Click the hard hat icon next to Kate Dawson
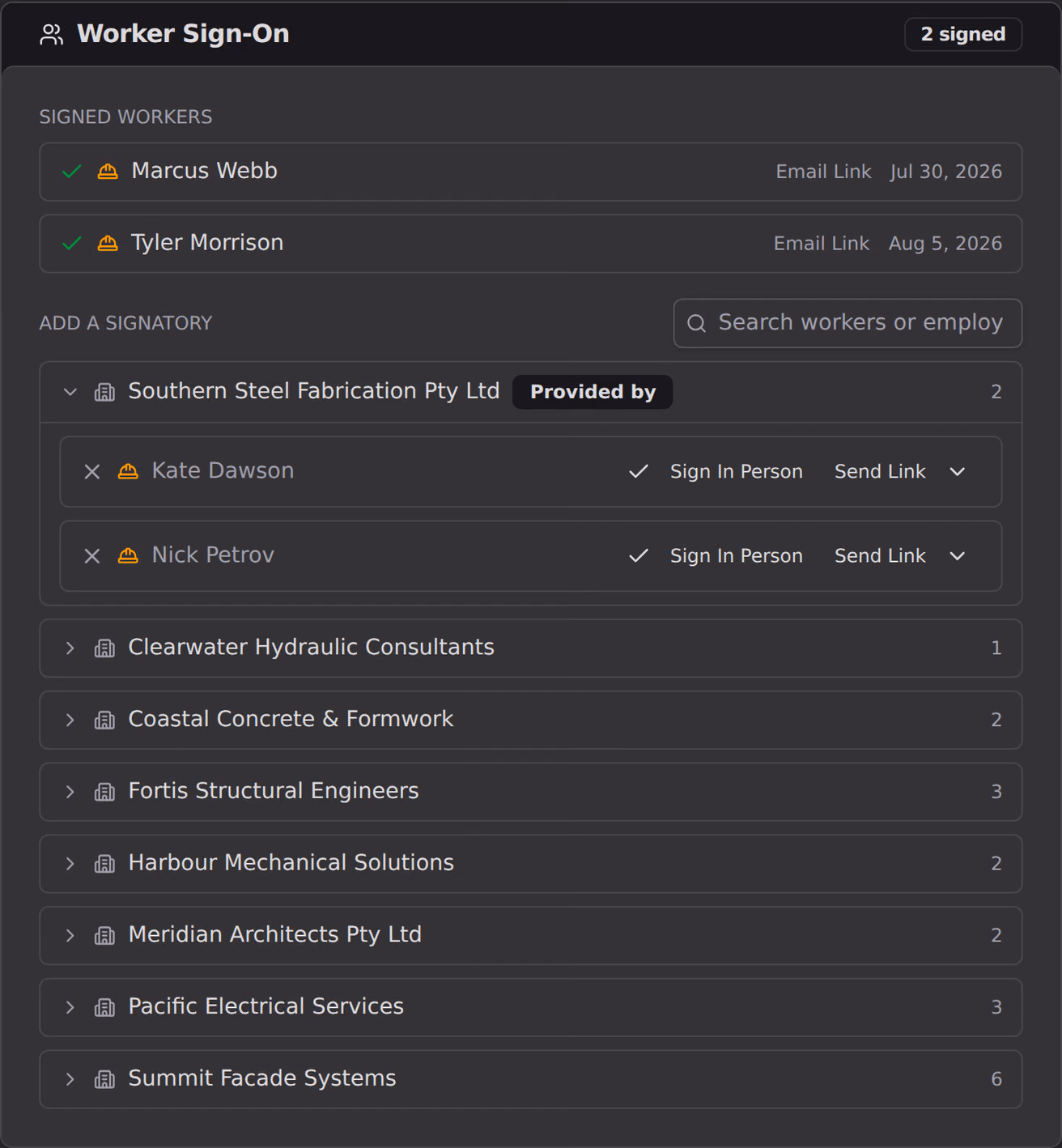 [x=128, y=471]
